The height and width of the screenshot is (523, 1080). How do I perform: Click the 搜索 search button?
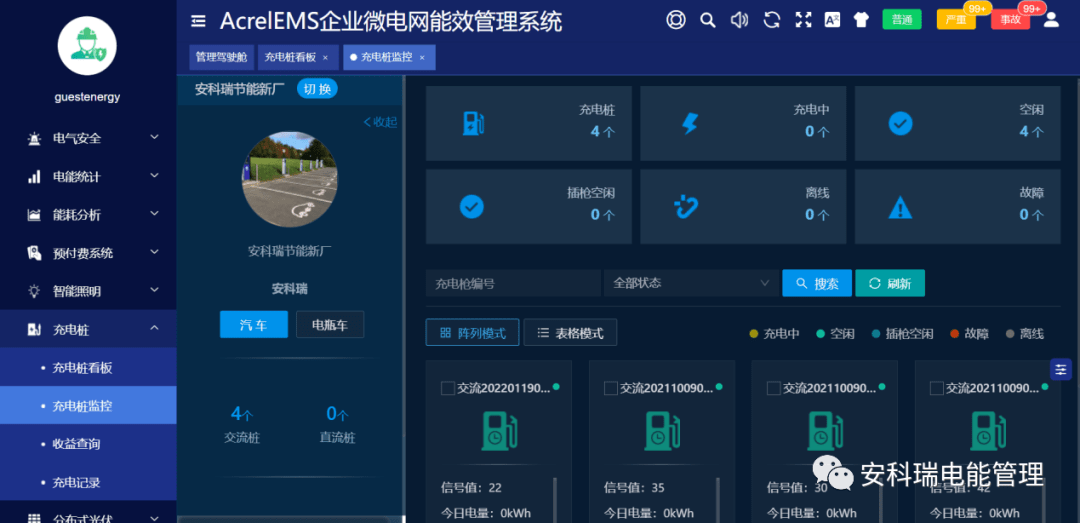coord(817,283)
